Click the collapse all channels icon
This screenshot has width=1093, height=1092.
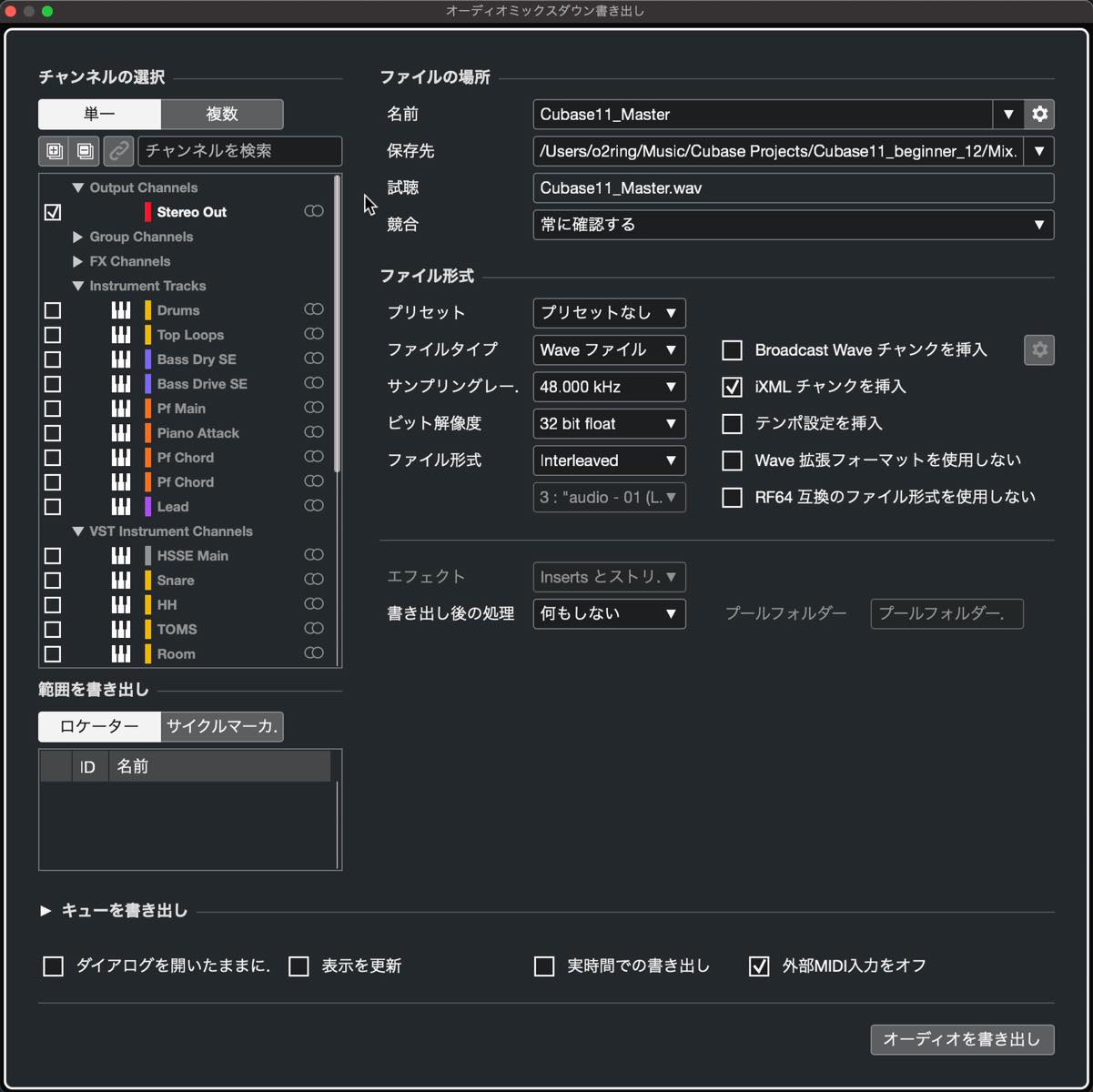[86, 151]
